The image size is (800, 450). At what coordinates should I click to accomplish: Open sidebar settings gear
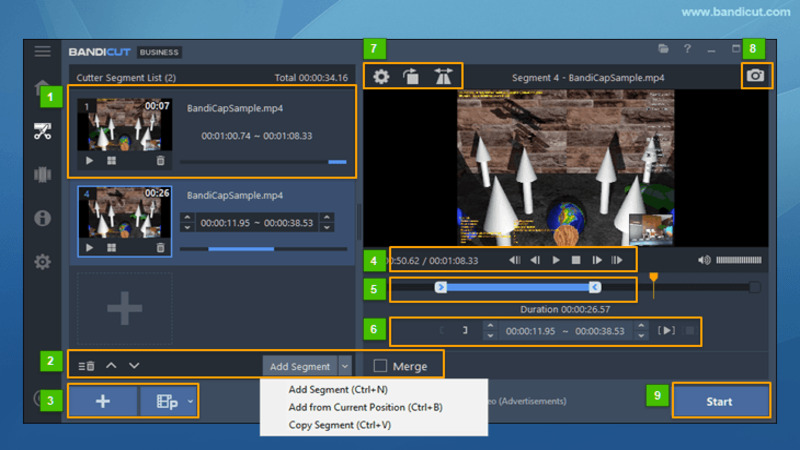[x=42, y=262]
